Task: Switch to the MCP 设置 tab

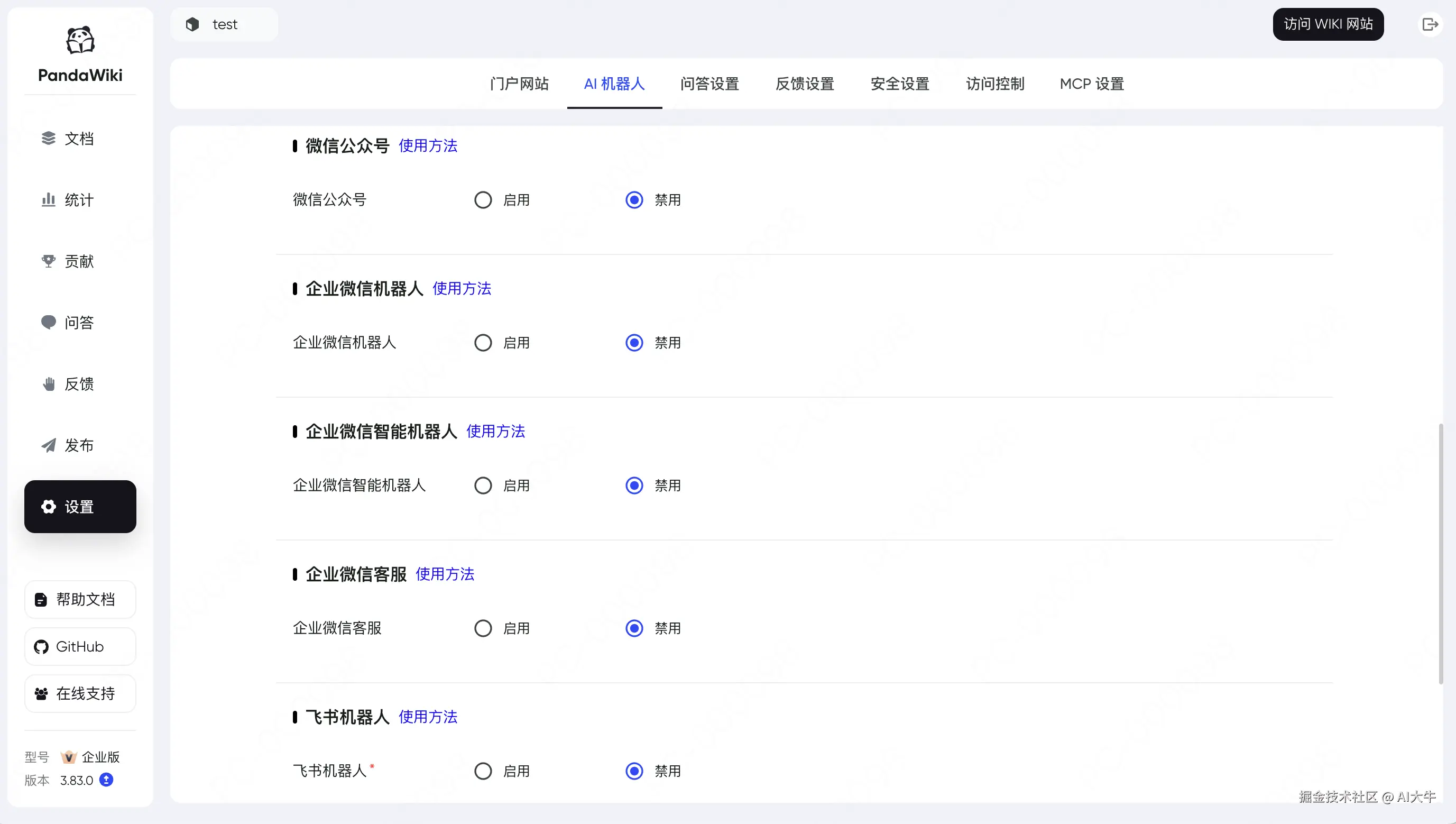Action: [1091, 84]
